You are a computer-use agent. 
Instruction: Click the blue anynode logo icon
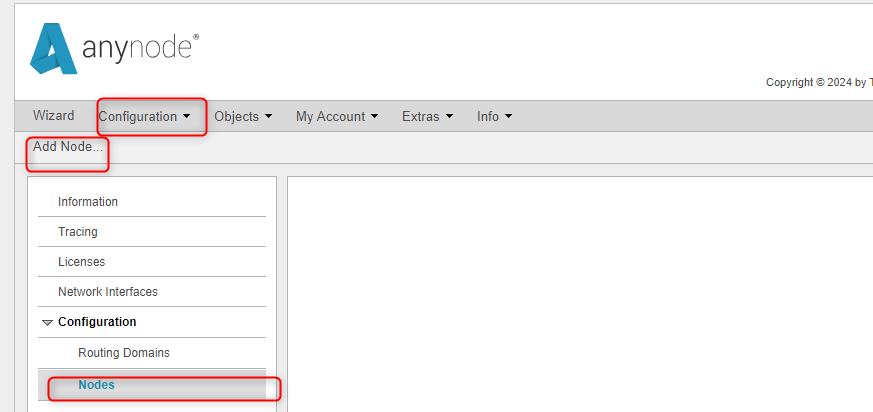pos(53,49)
